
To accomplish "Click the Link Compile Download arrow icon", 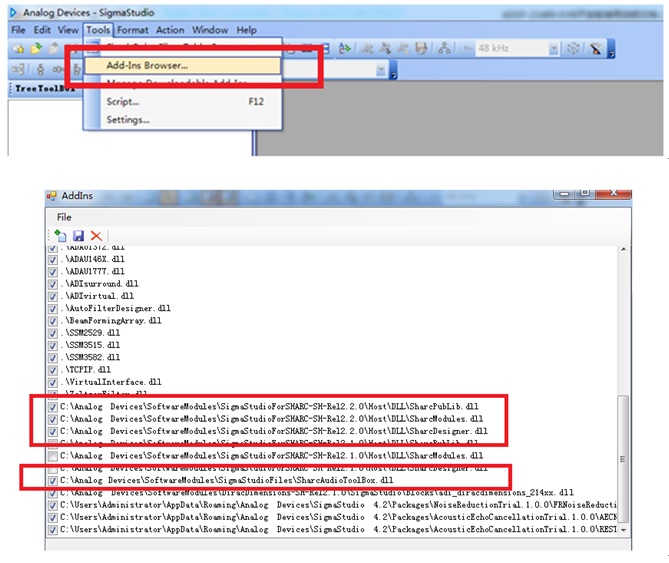I will [344, 49].
